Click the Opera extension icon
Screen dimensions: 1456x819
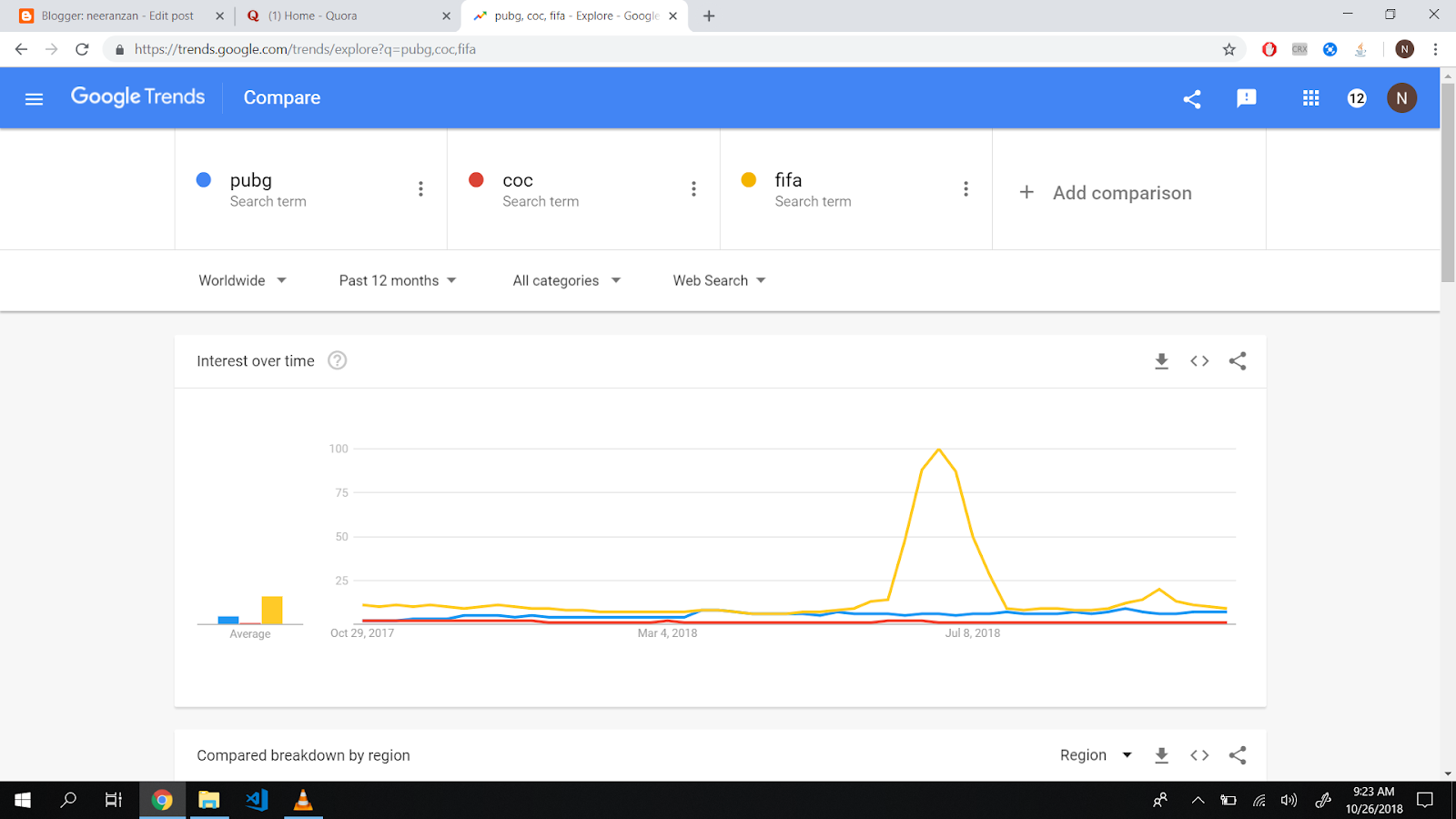(1269, 49)
